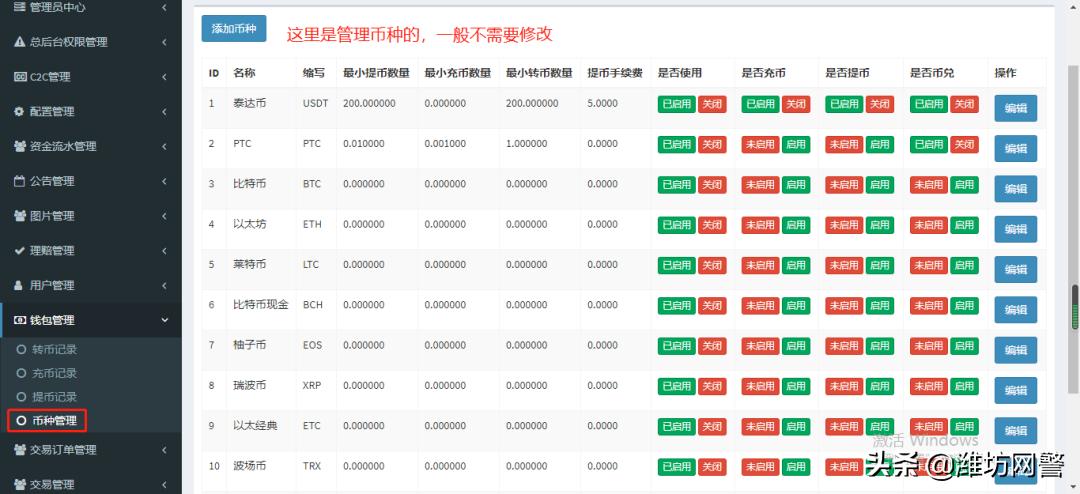Click 编辑 for the EOS row

click(x=1015, y=350)
